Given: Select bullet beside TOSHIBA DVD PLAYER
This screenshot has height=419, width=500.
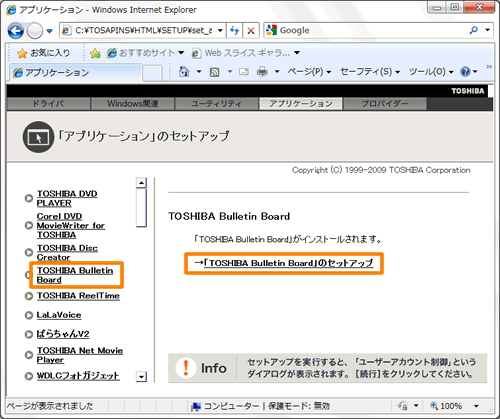Looking at the screenshot, I should [x=29, y=198].
